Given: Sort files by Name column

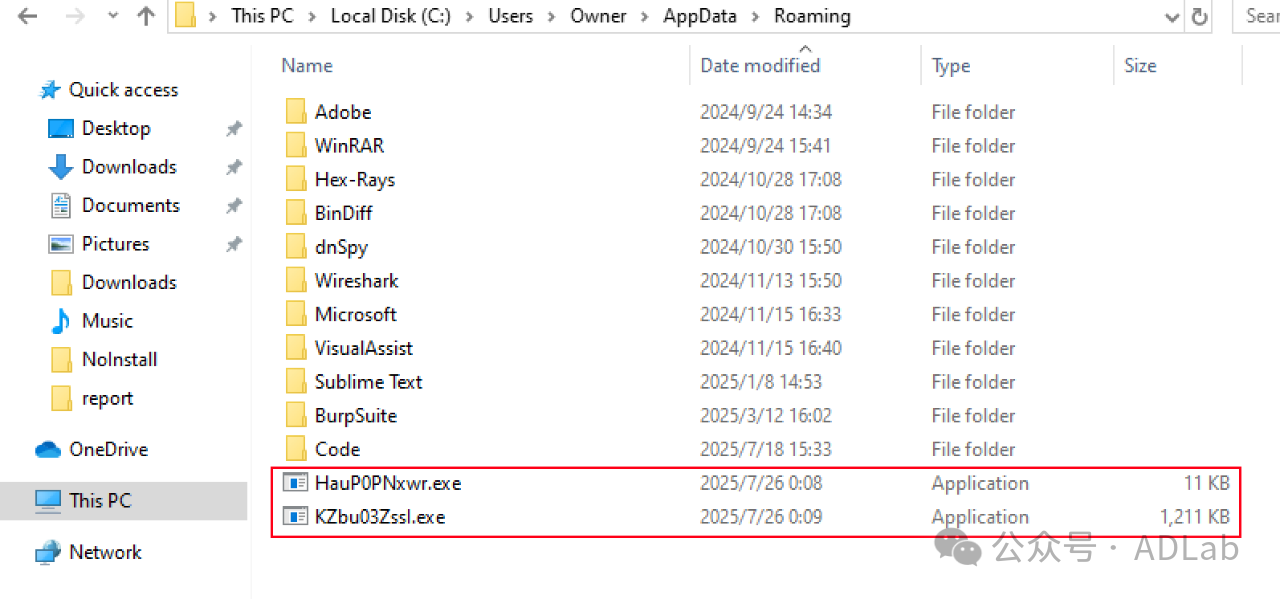Looking at the screenshot, I should coord(307,66).
